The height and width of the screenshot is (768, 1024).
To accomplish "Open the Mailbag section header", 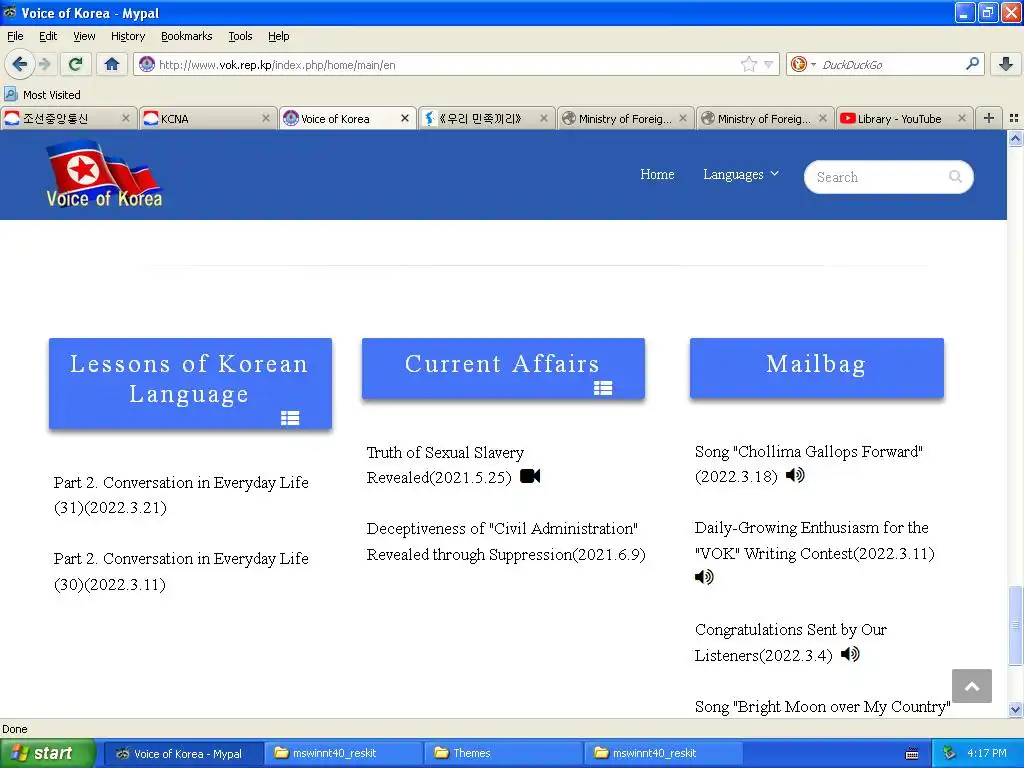I will tap(816, 368).
